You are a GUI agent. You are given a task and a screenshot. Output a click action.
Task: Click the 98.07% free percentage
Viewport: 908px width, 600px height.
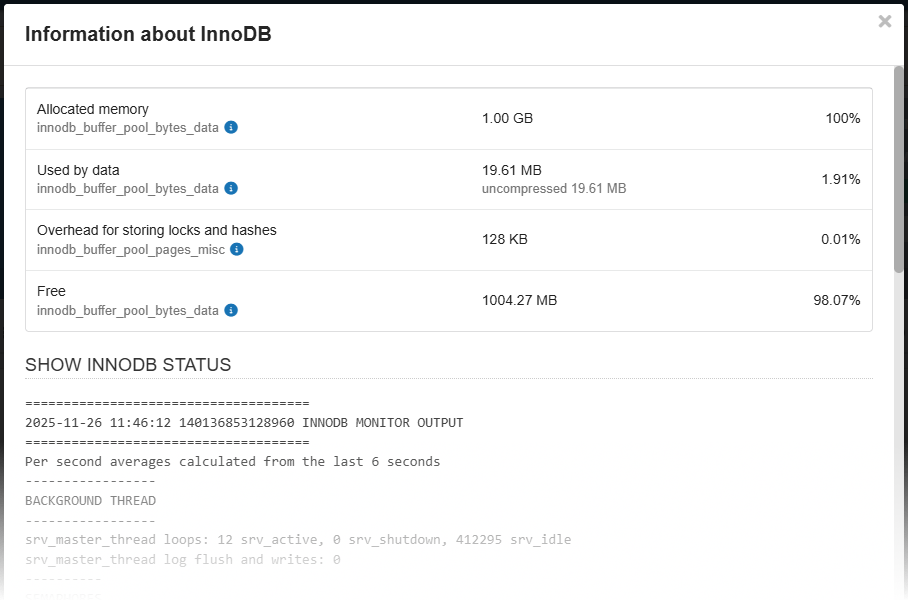(836, 300)
